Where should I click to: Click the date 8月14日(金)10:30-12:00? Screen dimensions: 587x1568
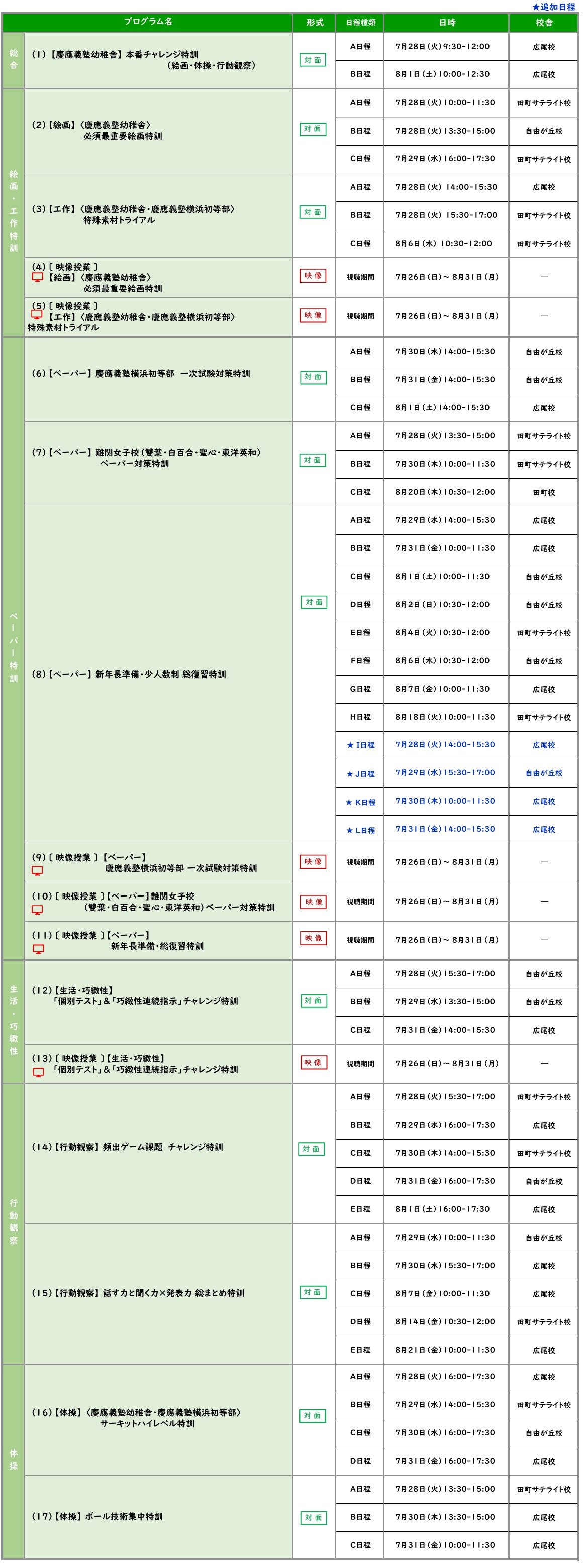(444, 1321)
